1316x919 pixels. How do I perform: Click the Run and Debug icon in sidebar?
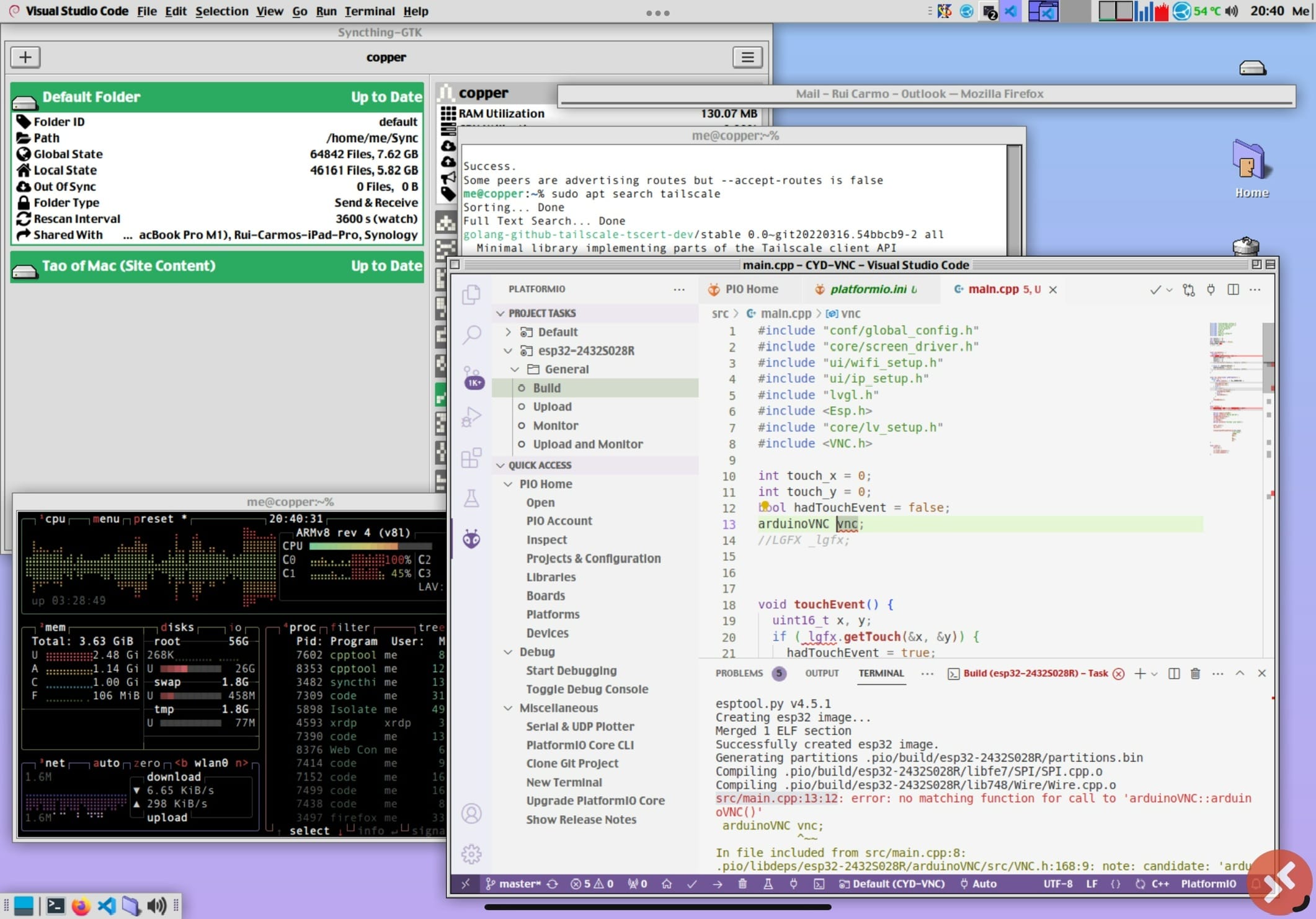(x=471, y=417)
